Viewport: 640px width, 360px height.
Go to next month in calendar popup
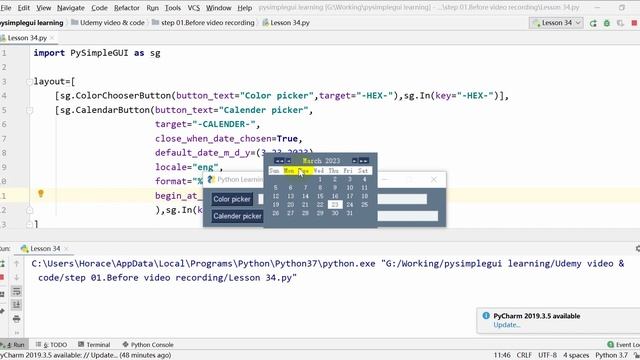click(x=354, y=160)
